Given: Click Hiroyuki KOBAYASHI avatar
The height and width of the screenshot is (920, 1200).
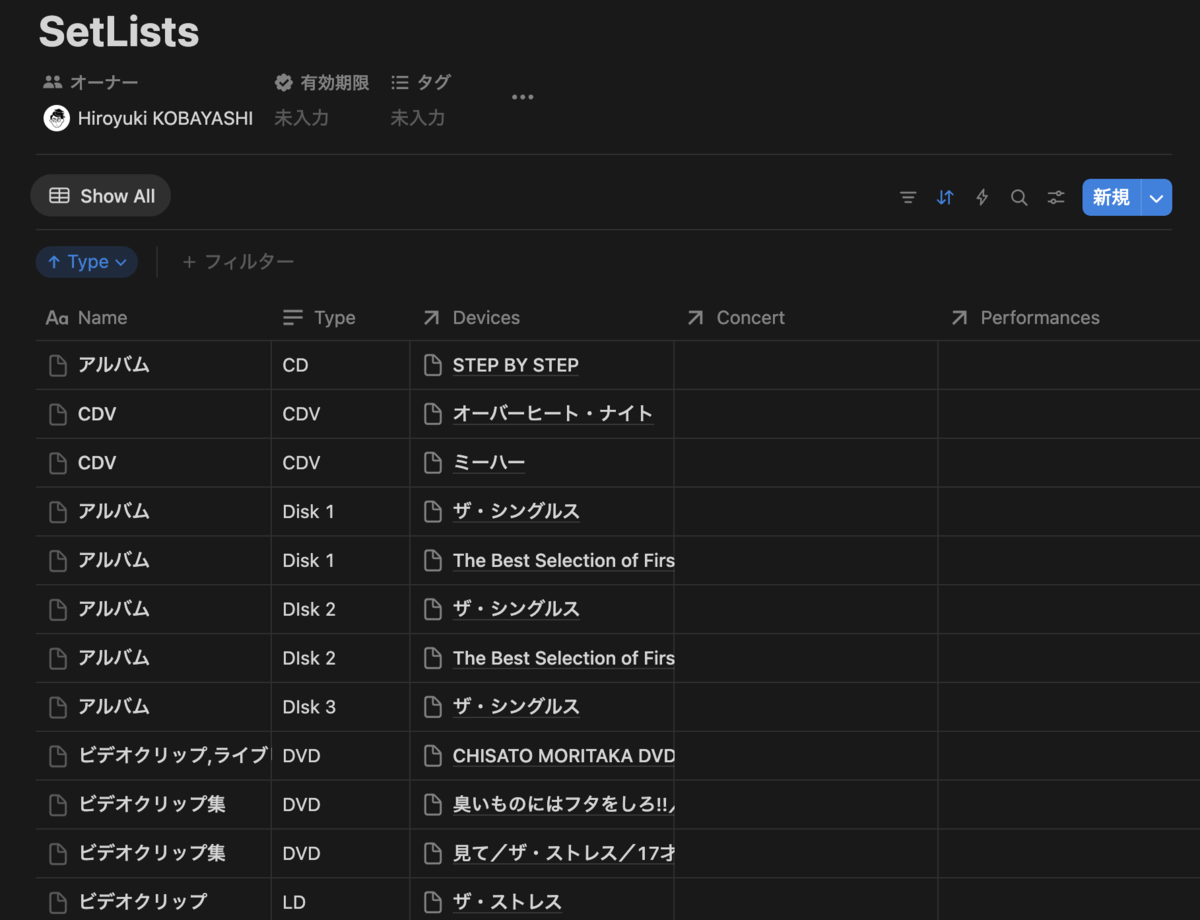Looking at the screenshot, I should [x=57, y=118].
